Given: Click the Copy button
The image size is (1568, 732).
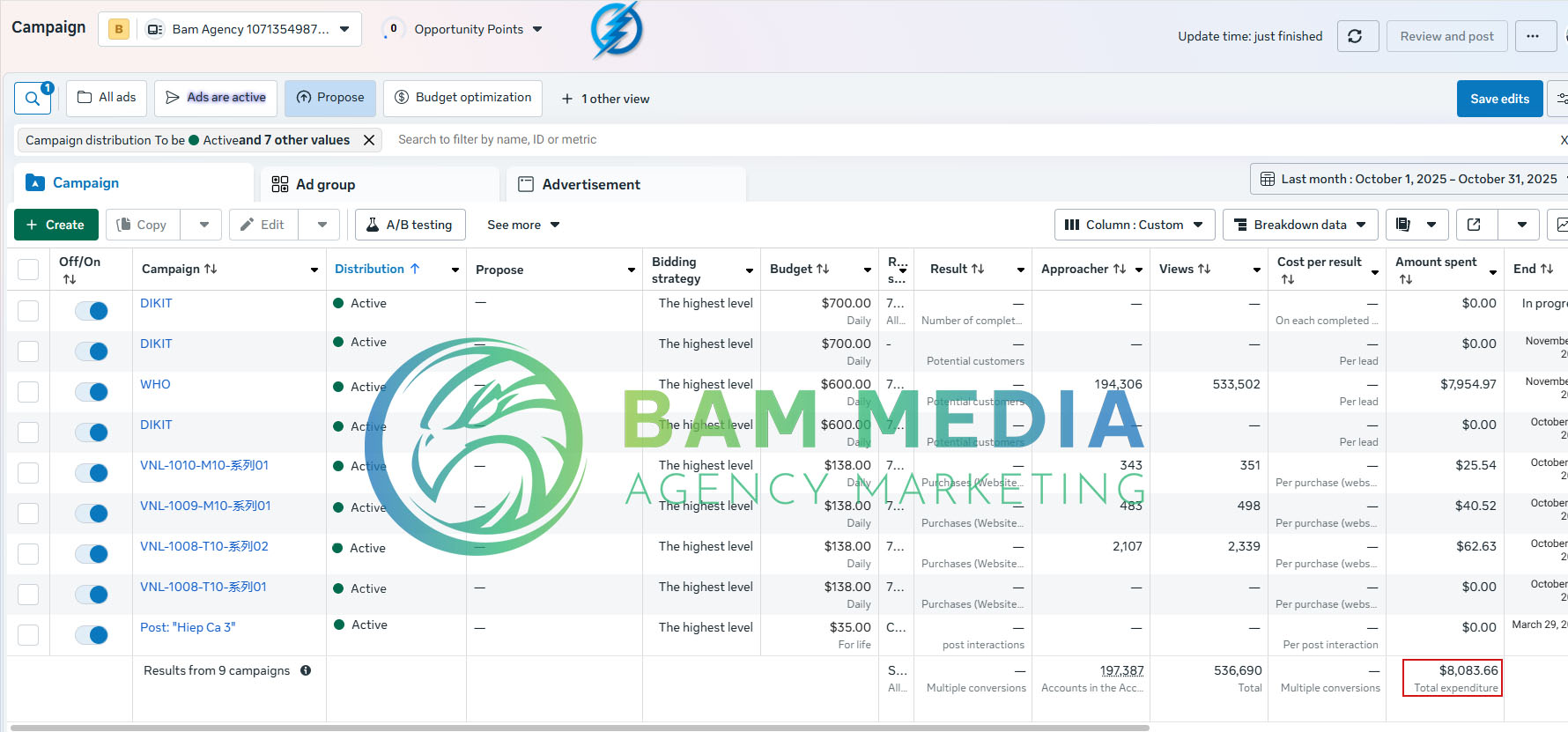Looking at the screenshot, I should [143, 225].
